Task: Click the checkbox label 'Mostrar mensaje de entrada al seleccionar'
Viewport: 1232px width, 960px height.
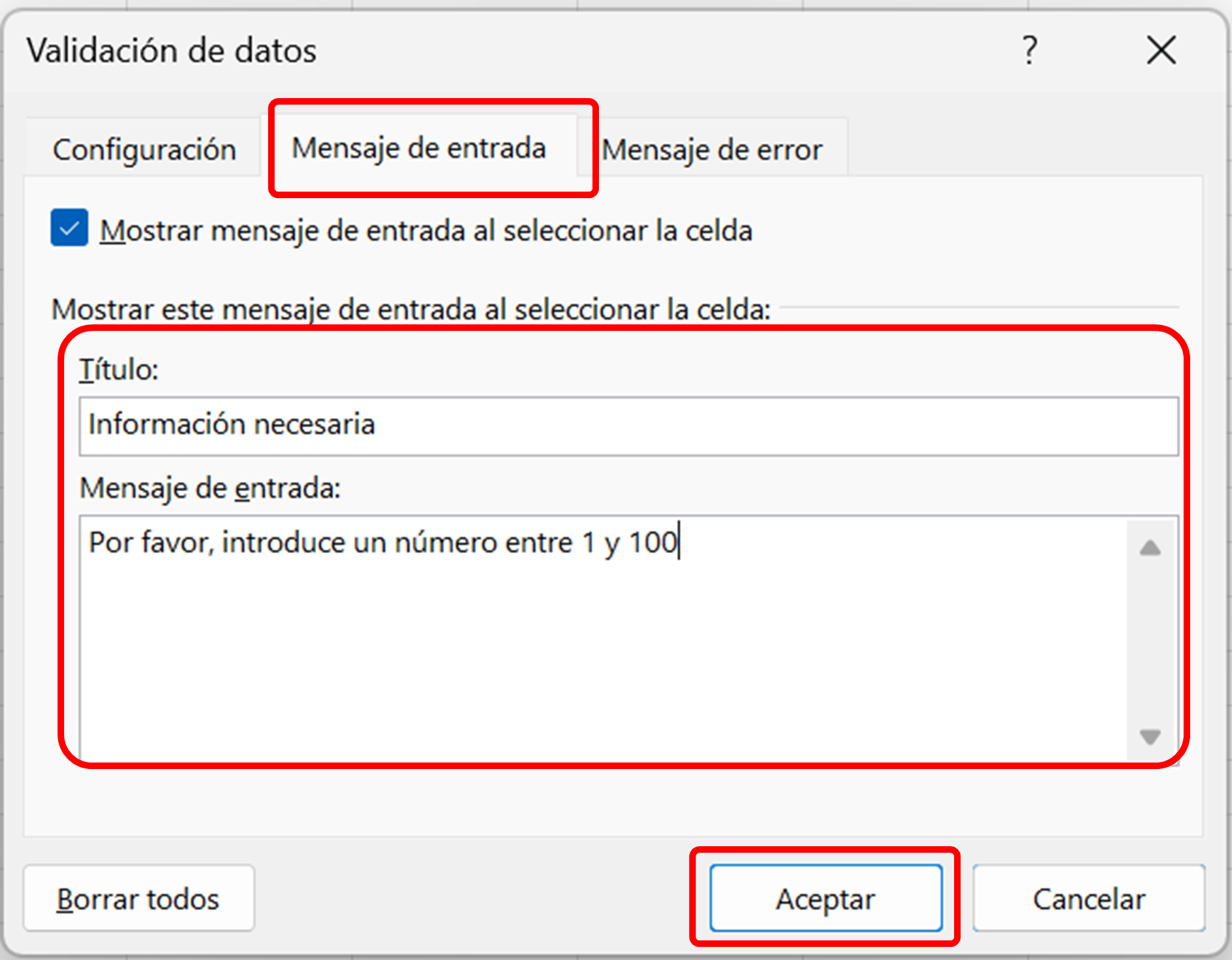Action: click(x=426, y=231)
